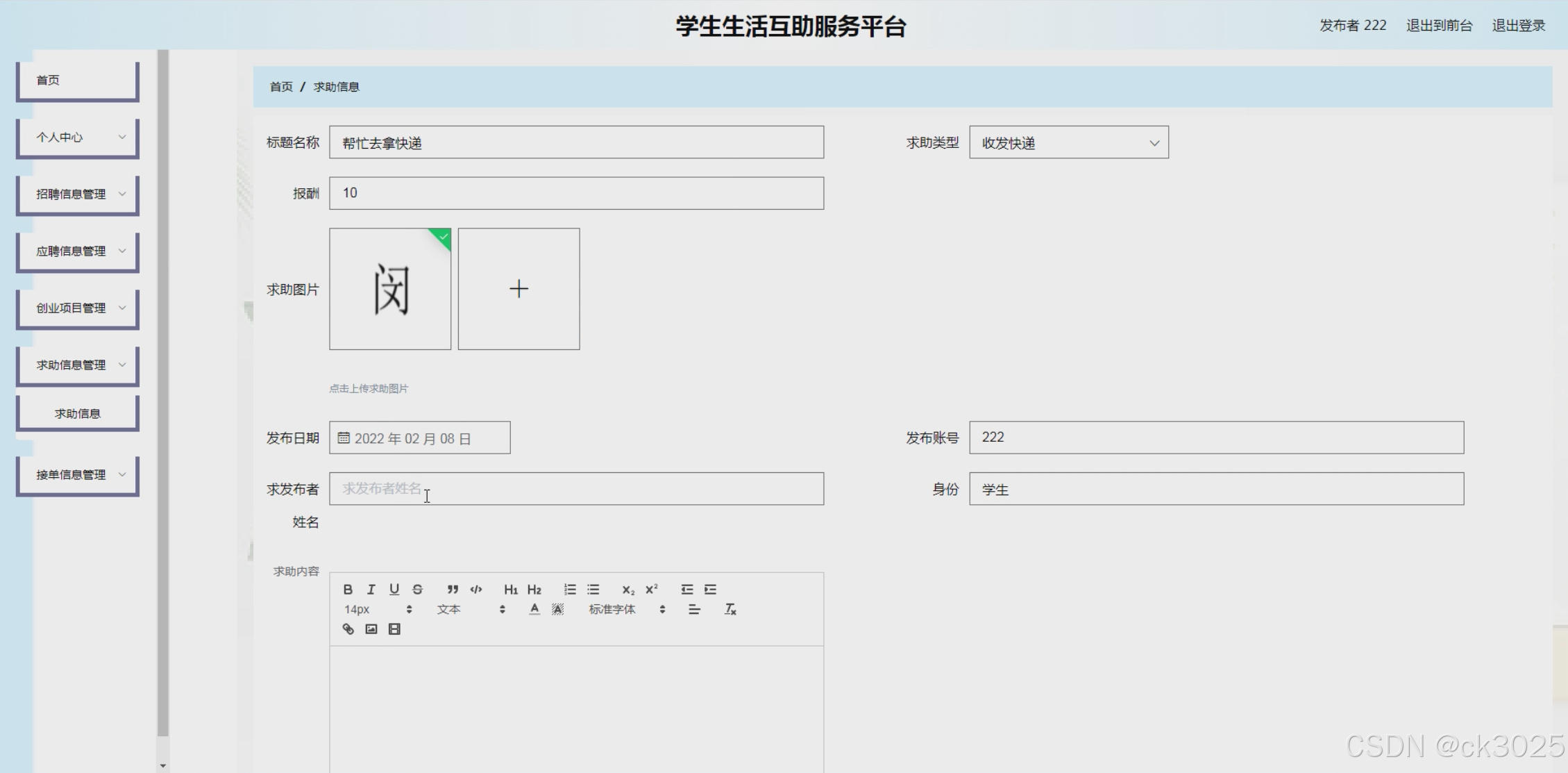Click the plus box to upload image
Screen dimensions: 1568x773
click(519, 289)
